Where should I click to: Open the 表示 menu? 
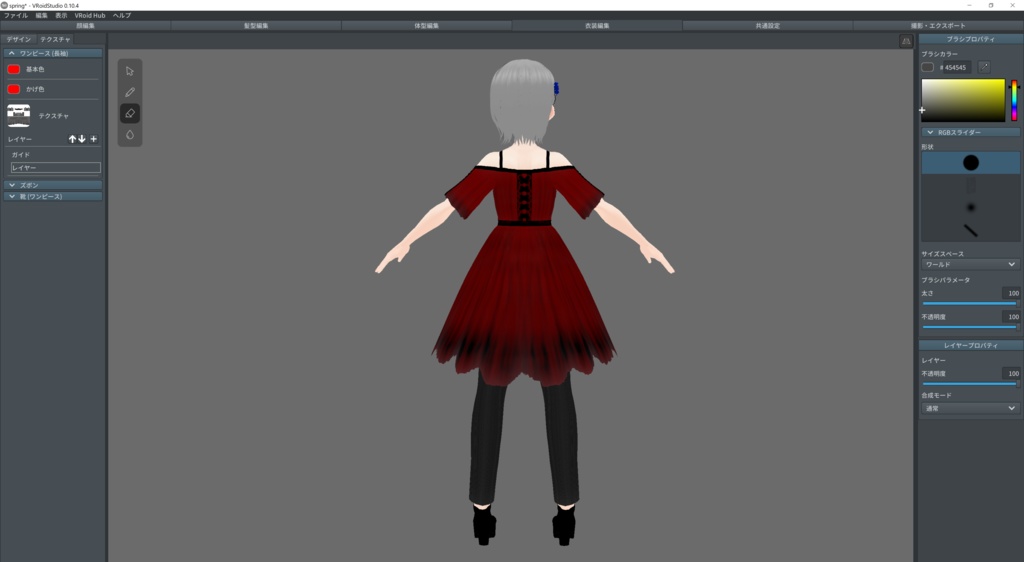[61, 16]
